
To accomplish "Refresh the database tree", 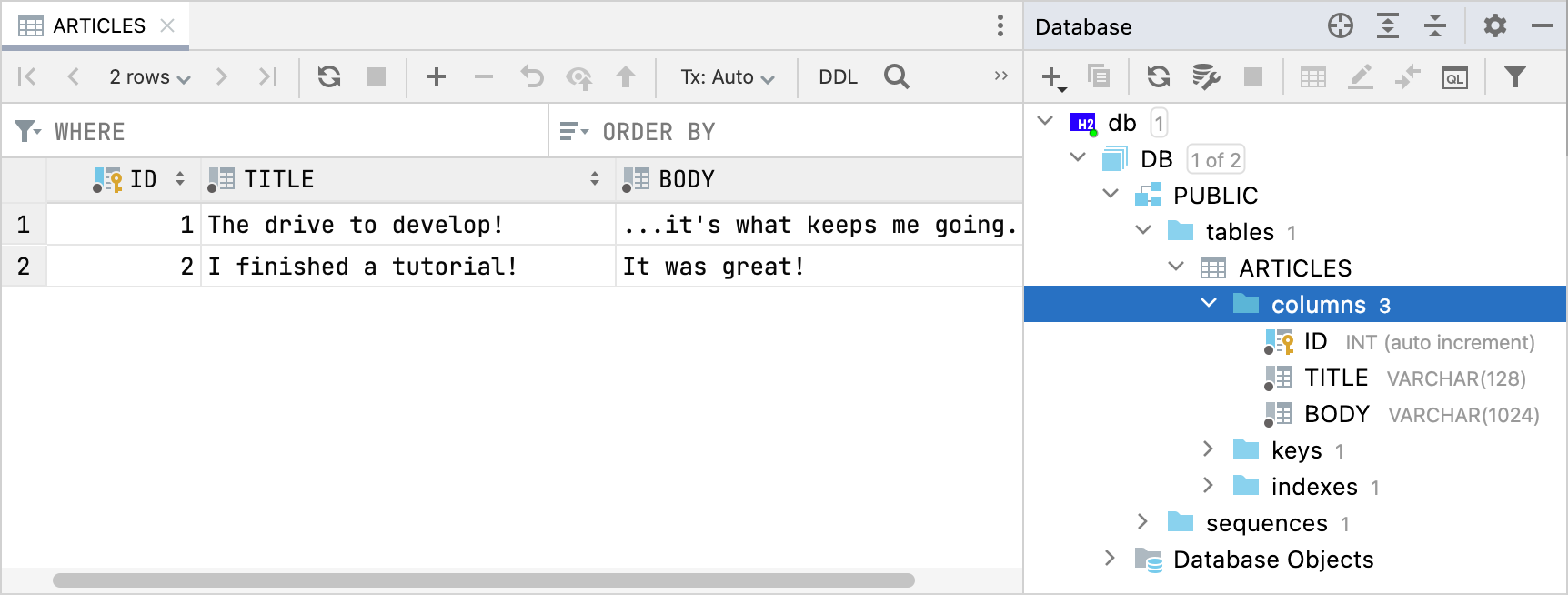I will [1158, 76].
